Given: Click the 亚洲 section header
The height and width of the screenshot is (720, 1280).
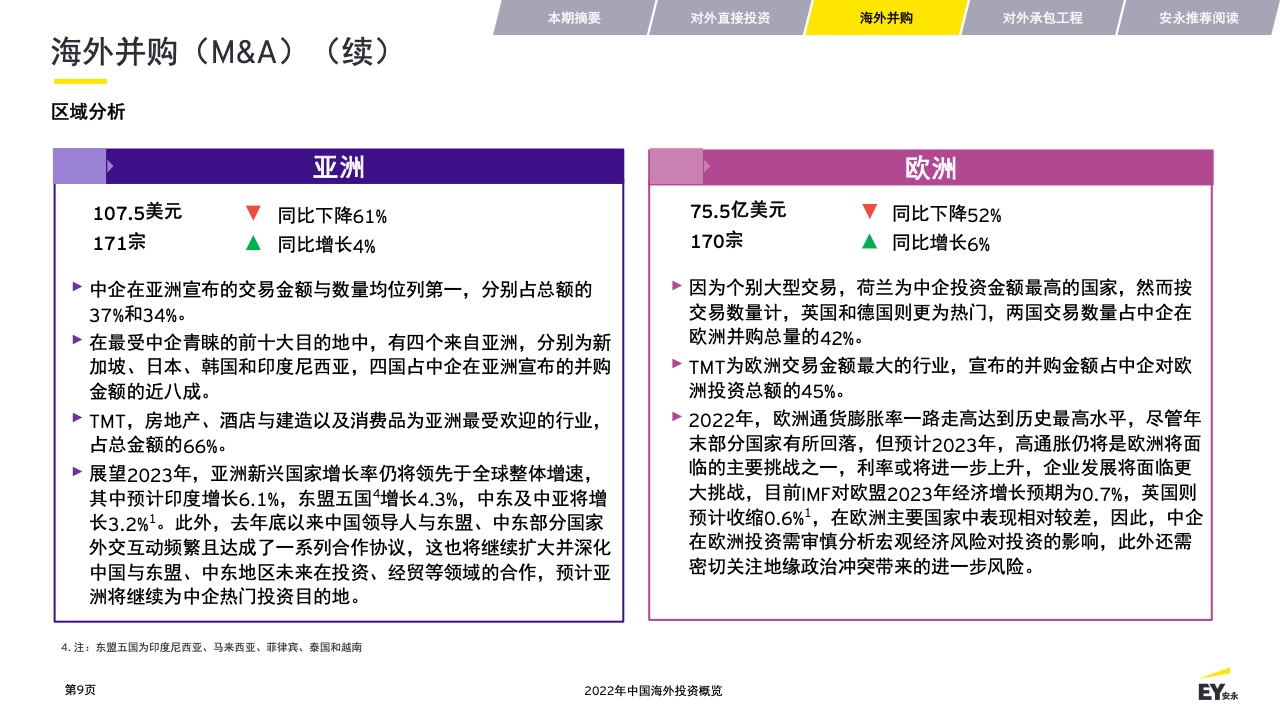Looking at the screenshot, I should tap(339, 167).
